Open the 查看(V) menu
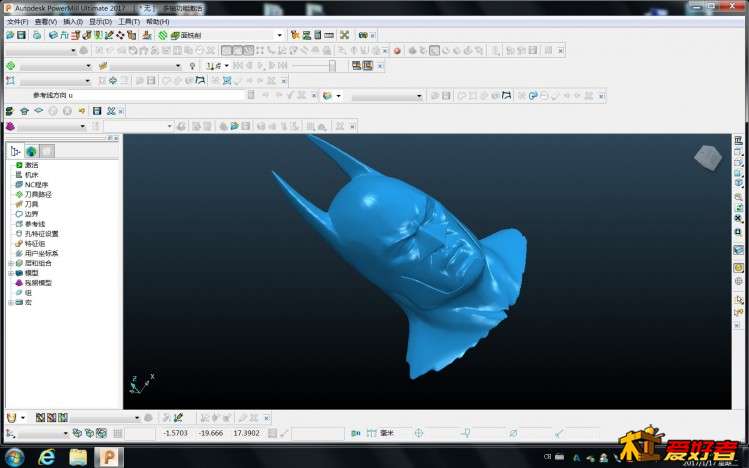The height and width of the screenshot is (468, 749). (x=46, y=22)
